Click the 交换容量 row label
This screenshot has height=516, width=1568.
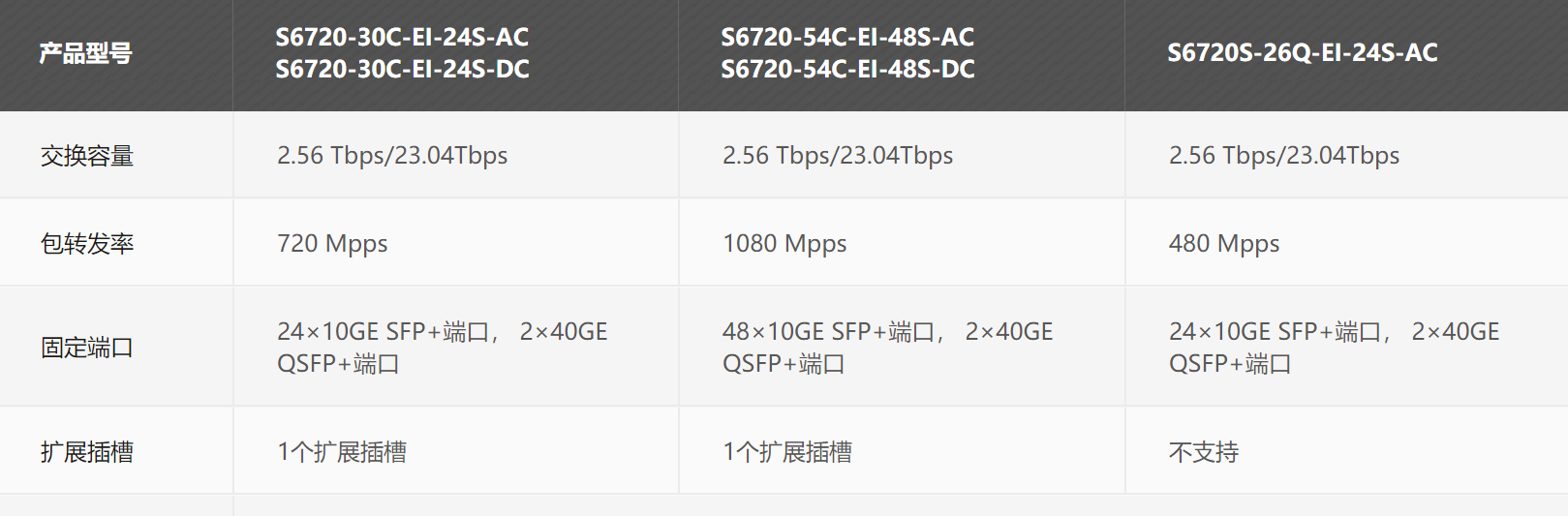[87, 156]
